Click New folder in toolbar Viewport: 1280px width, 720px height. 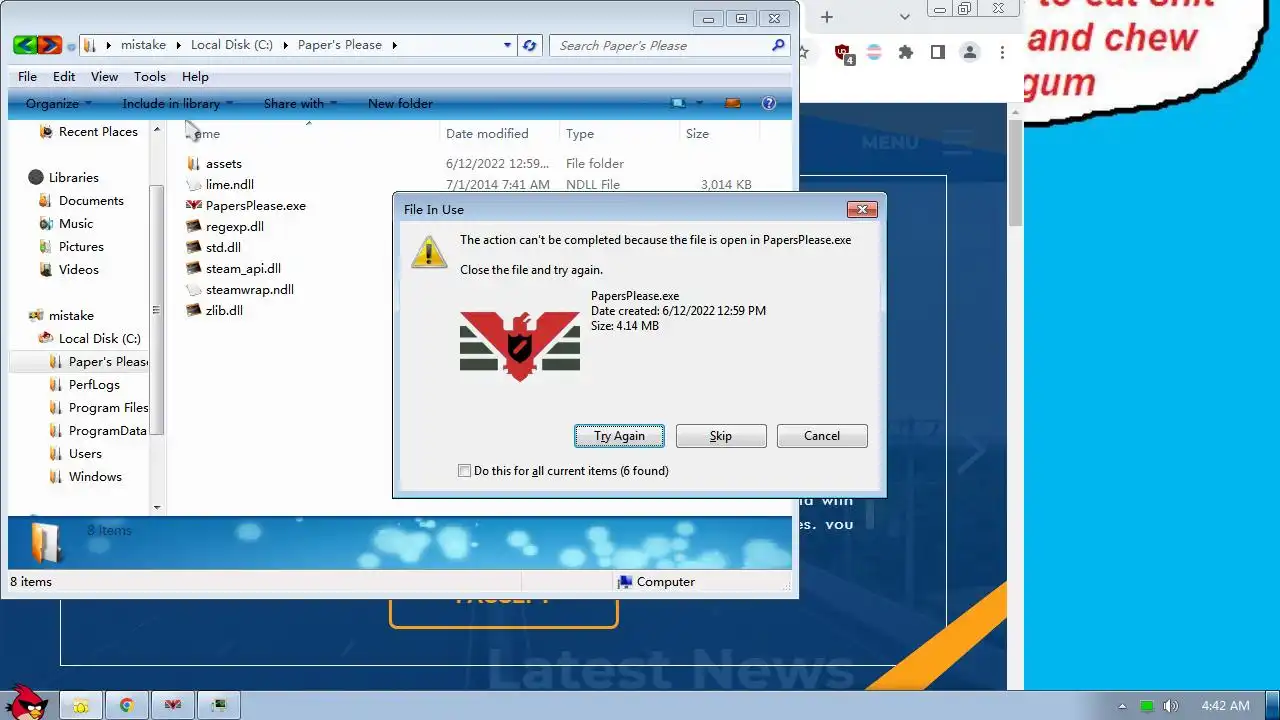pyautogui.click(x=400, y=103)
